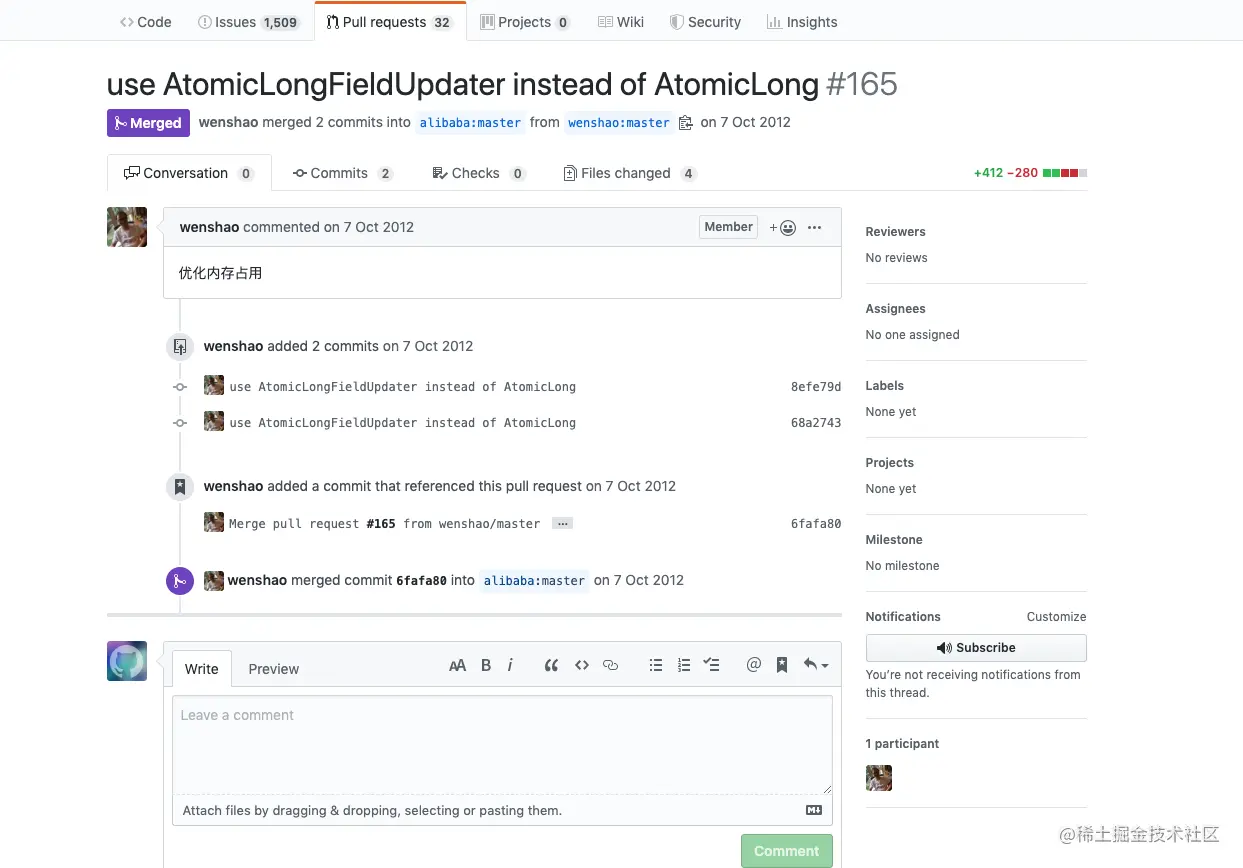Image resolution: width=1243 pixels, height=868 pixels.
Task: Click into the Leave a comment text area
Action: click(x=502, y=745)
